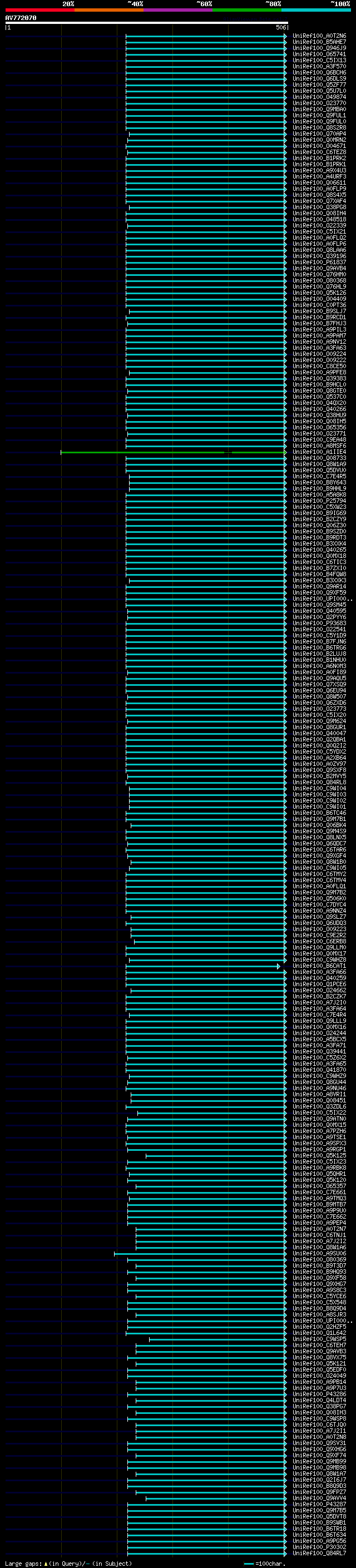Image resolution: width=356 pixels, height=1568 pixels.
Task: Click label UniRef100_O48518
Action: [x=319, y=220]
